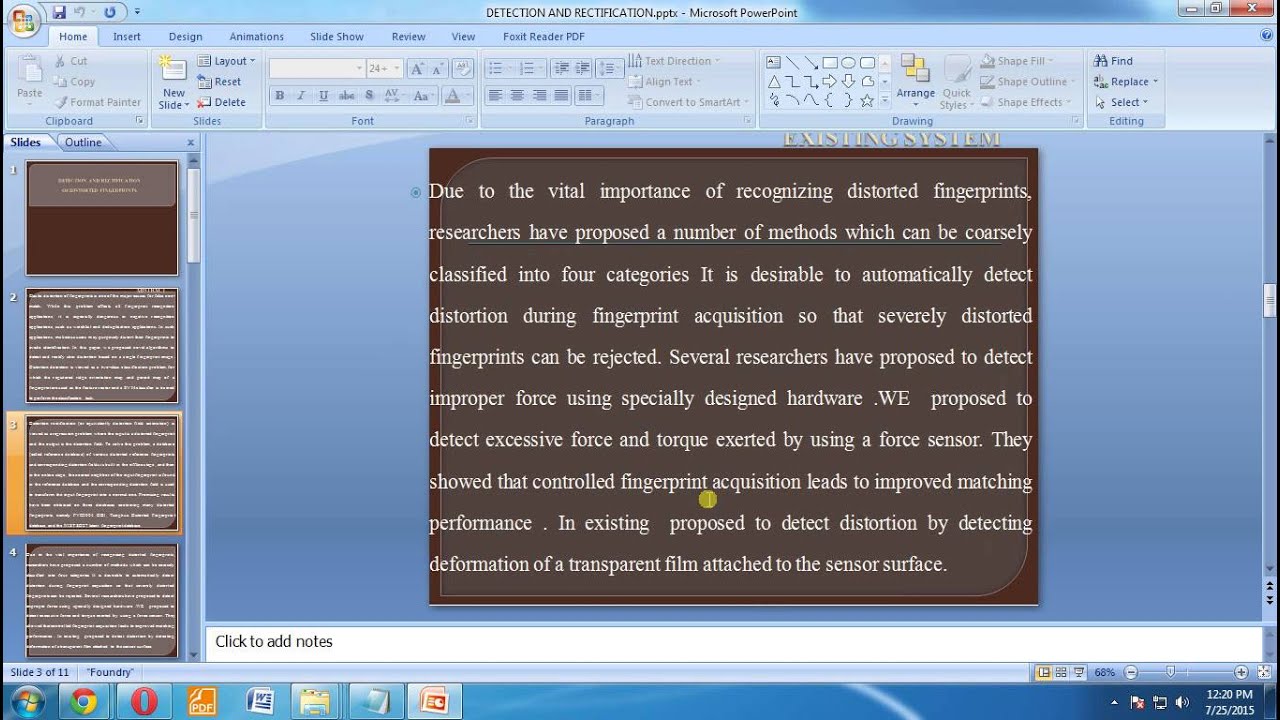Image resolution: width=1280 pixels, height=720 pixels.
Task: Select the Text Box shape
Action: point(773,62)
